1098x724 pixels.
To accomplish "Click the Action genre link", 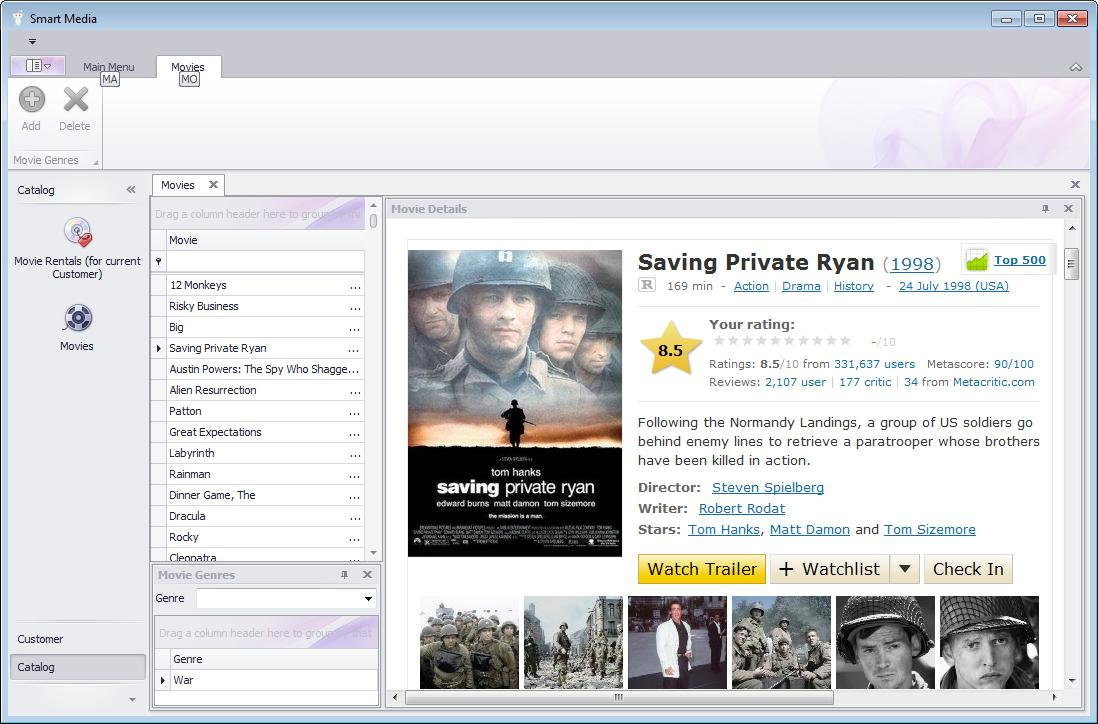I will click(x=751, y=286).
